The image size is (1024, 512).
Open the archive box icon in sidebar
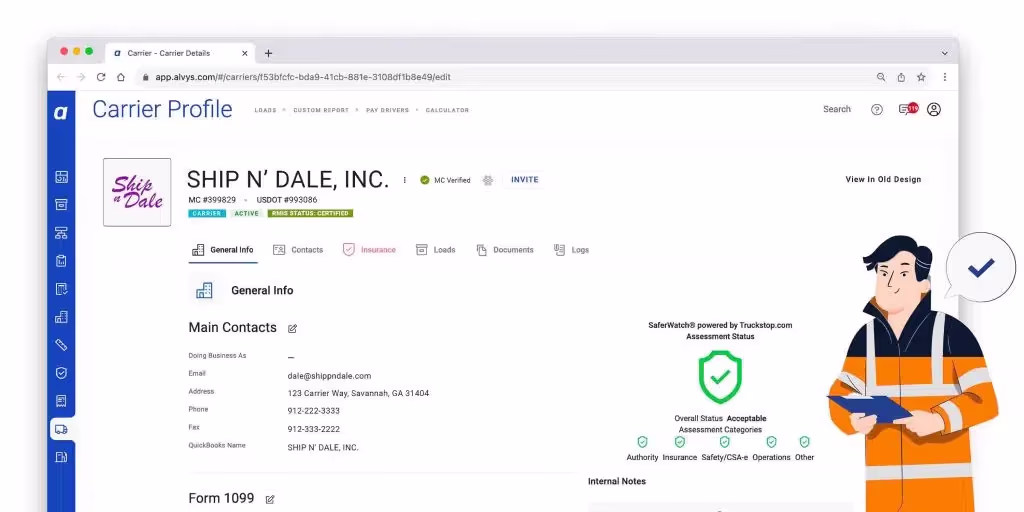click(61, 204)
